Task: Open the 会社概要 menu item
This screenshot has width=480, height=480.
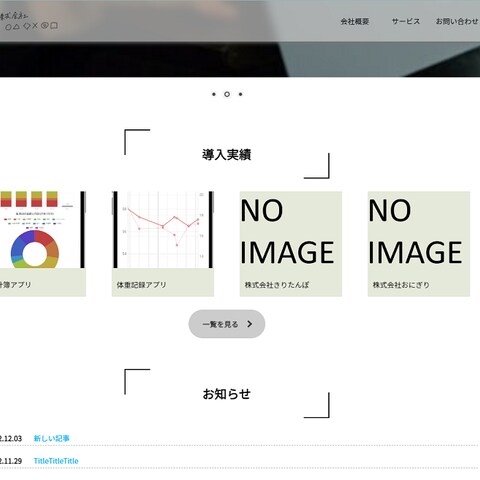Action: coord(355,21)
